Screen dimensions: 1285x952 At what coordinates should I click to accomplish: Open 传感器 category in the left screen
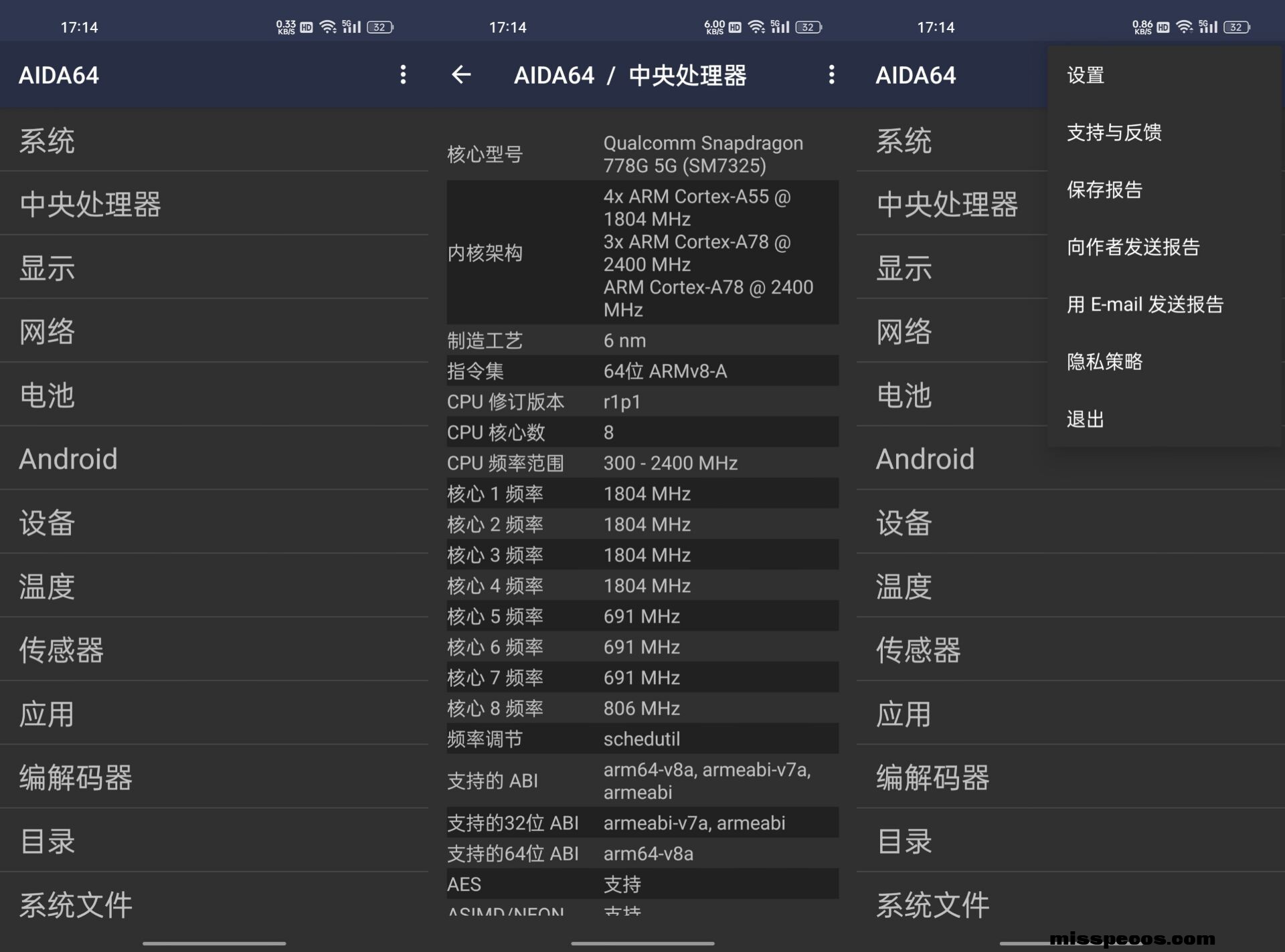pyautogui.click(x=214, y=650)
